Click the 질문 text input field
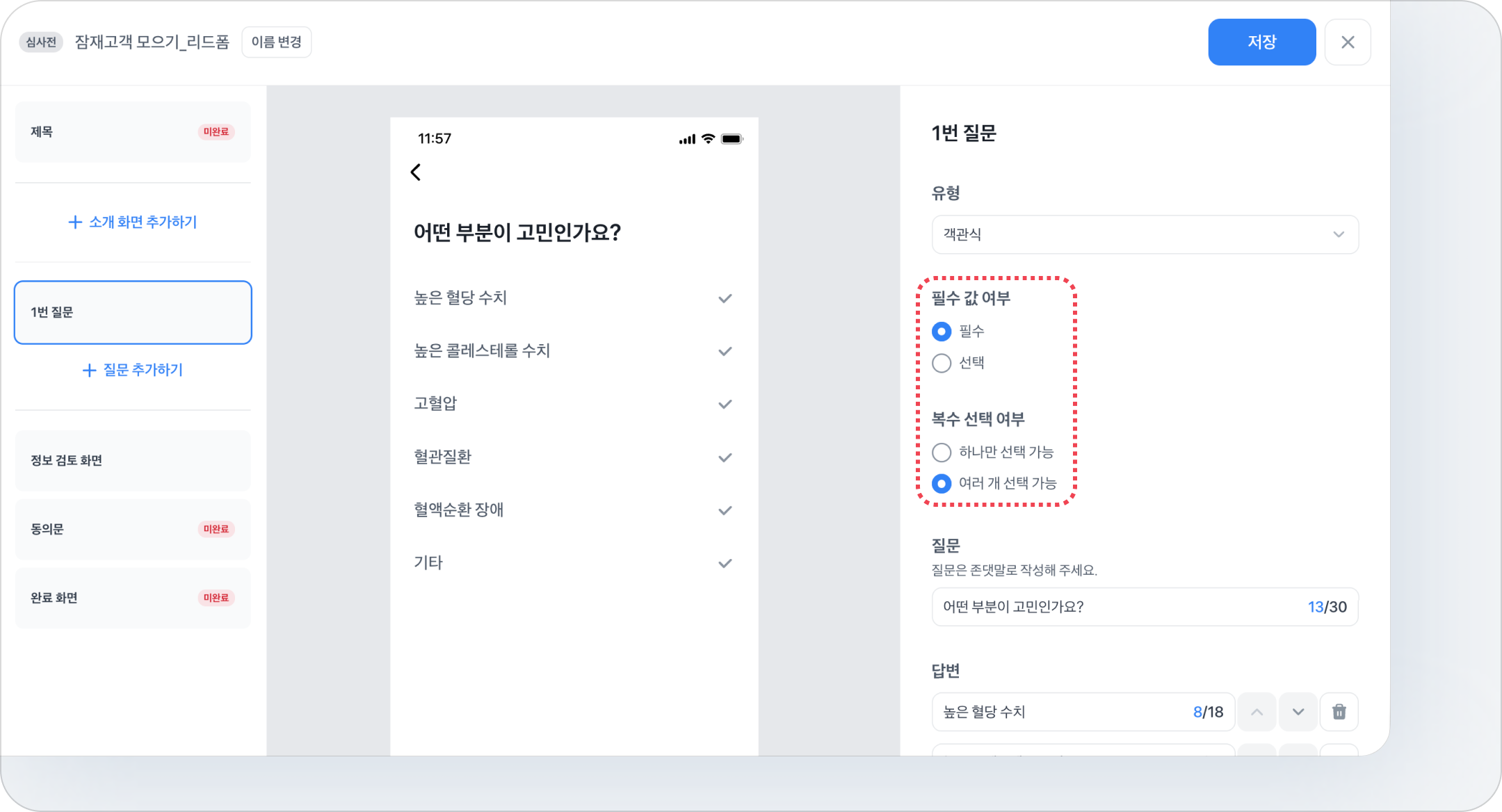 [x=1120, y=607]
